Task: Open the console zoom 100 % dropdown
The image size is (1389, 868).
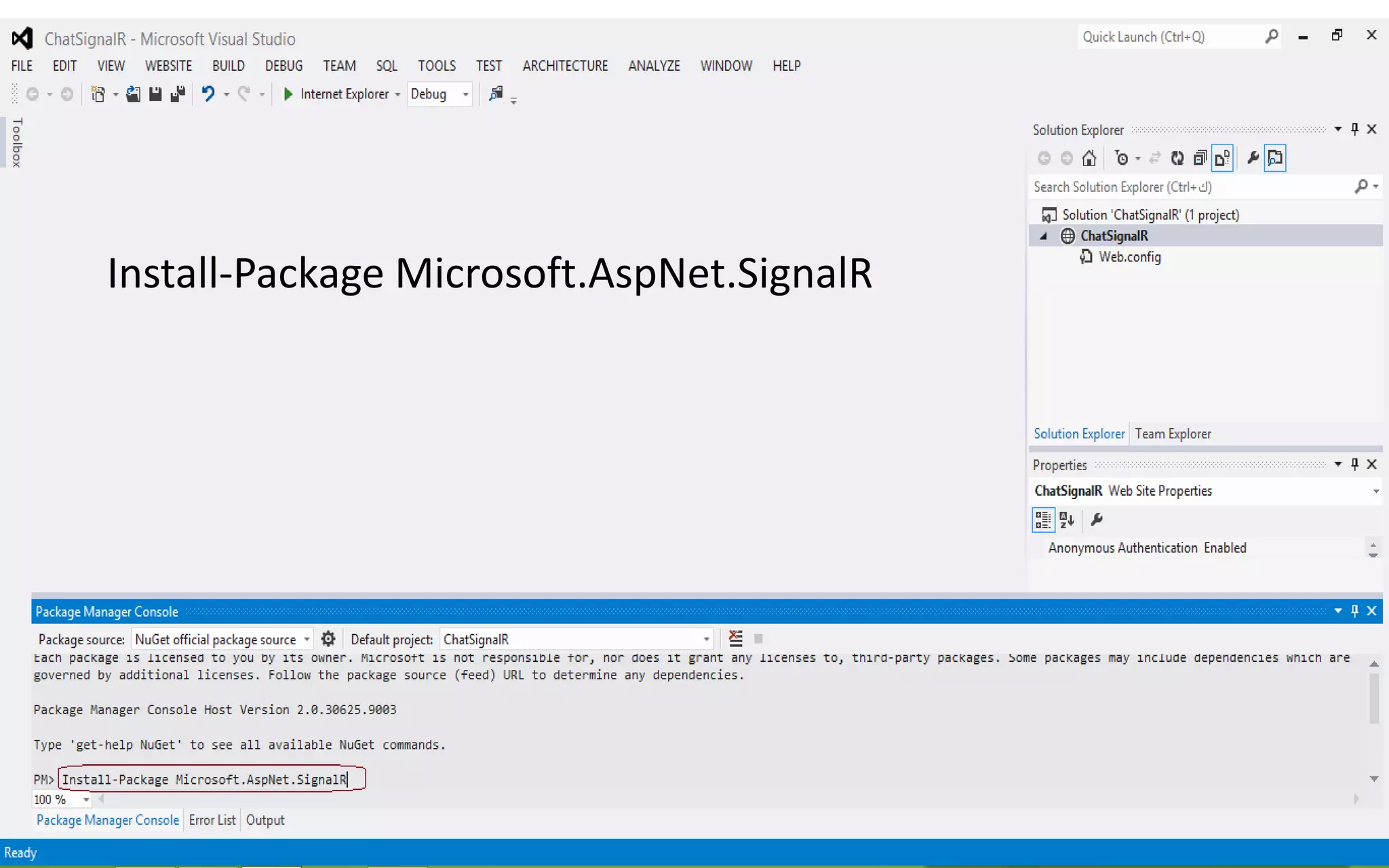Action: [86, 800]
